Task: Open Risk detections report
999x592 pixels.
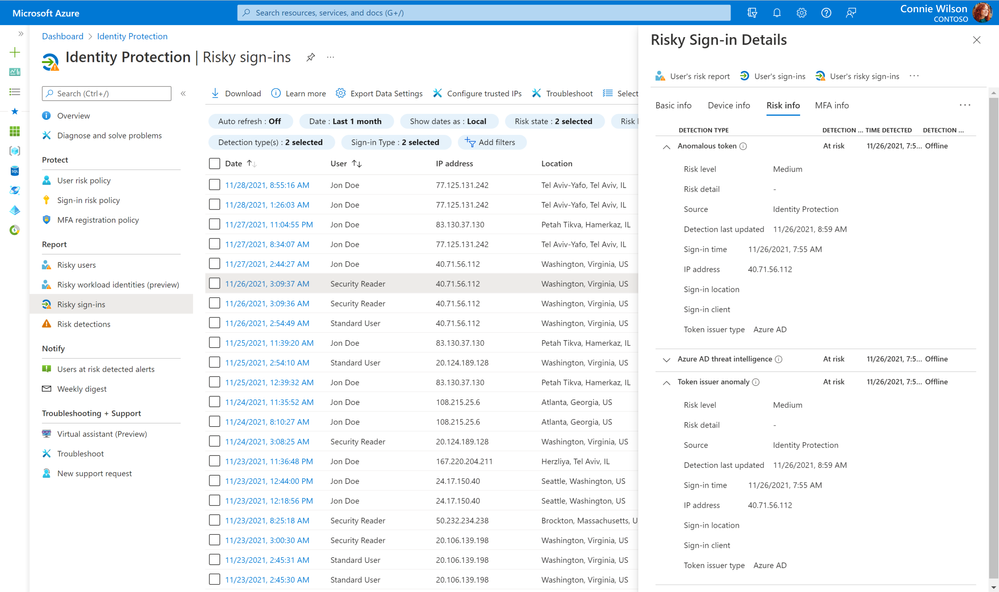Action: pyautogui.click(x=83, y=324)
